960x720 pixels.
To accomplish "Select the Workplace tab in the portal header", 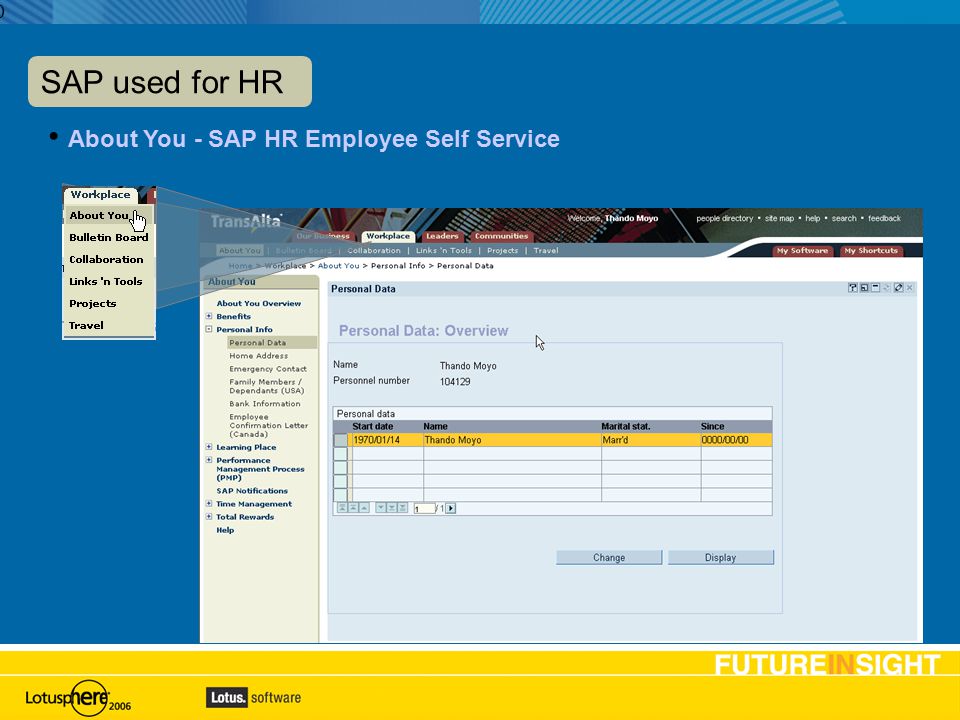I will pos(388,236).
